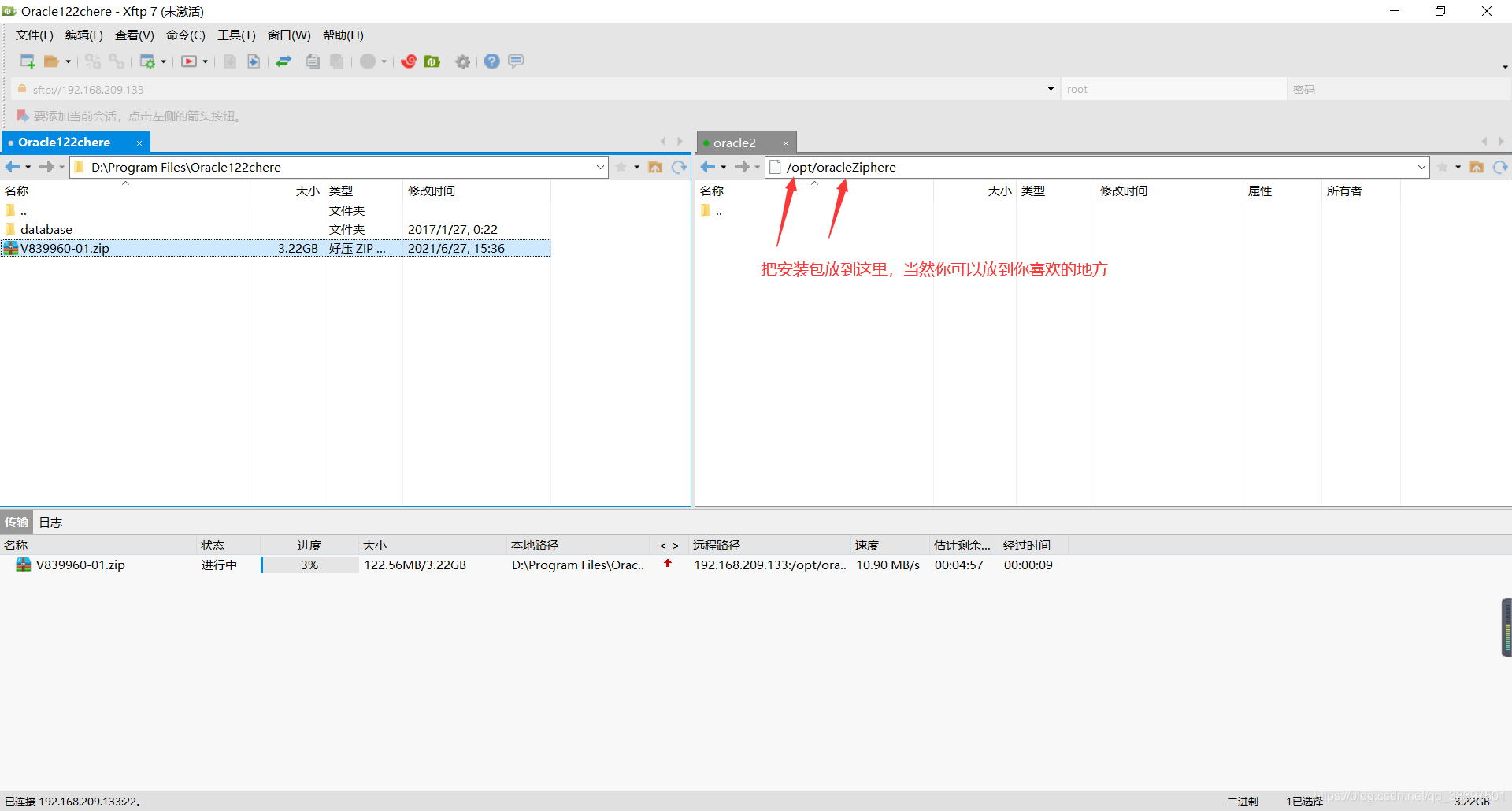This screenshot has height=811, width=1512.
Task: Expand the session properties dropdown arrow
Action: (164, 61)
